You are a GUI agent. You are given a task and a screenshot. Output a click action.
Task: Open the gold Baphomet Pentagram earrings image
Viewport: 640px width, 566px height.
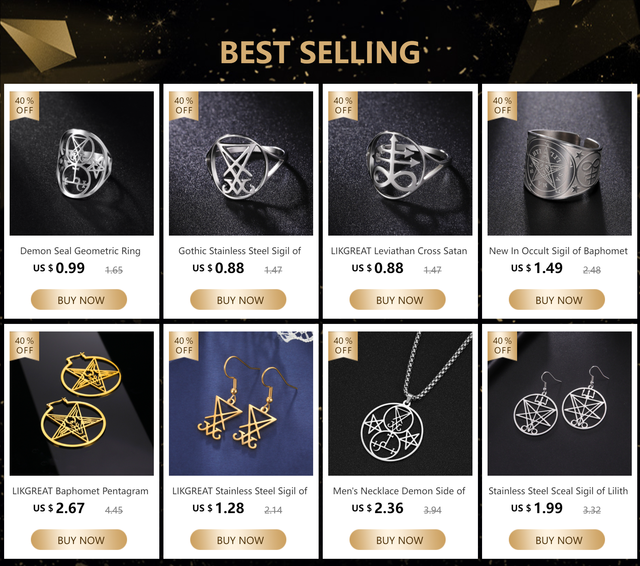82,403
